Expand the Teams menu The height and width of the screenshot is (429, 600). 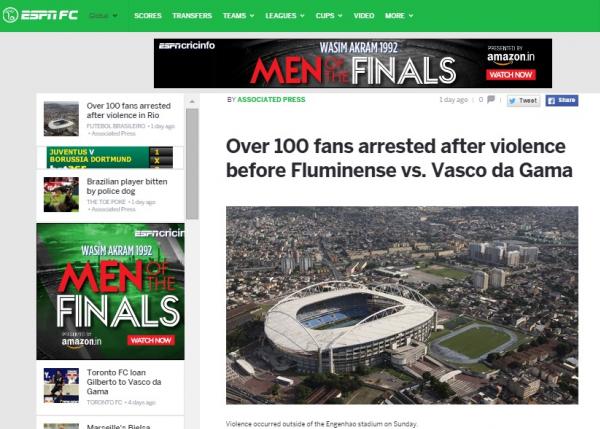(x=238, y=16)
